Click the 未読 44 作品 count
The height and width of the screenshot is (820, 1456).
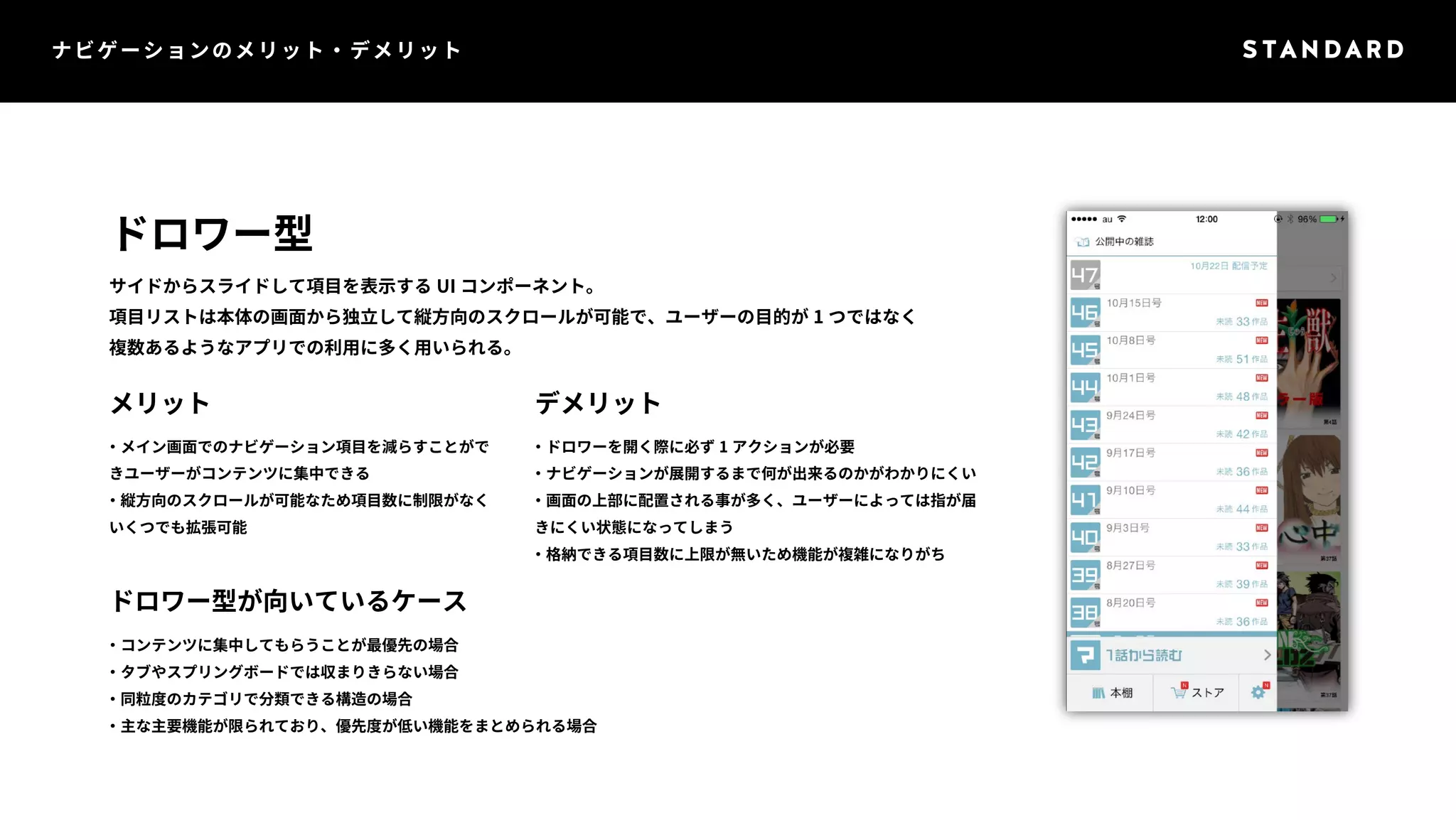pyautogui.click(x=1242, y=509)
